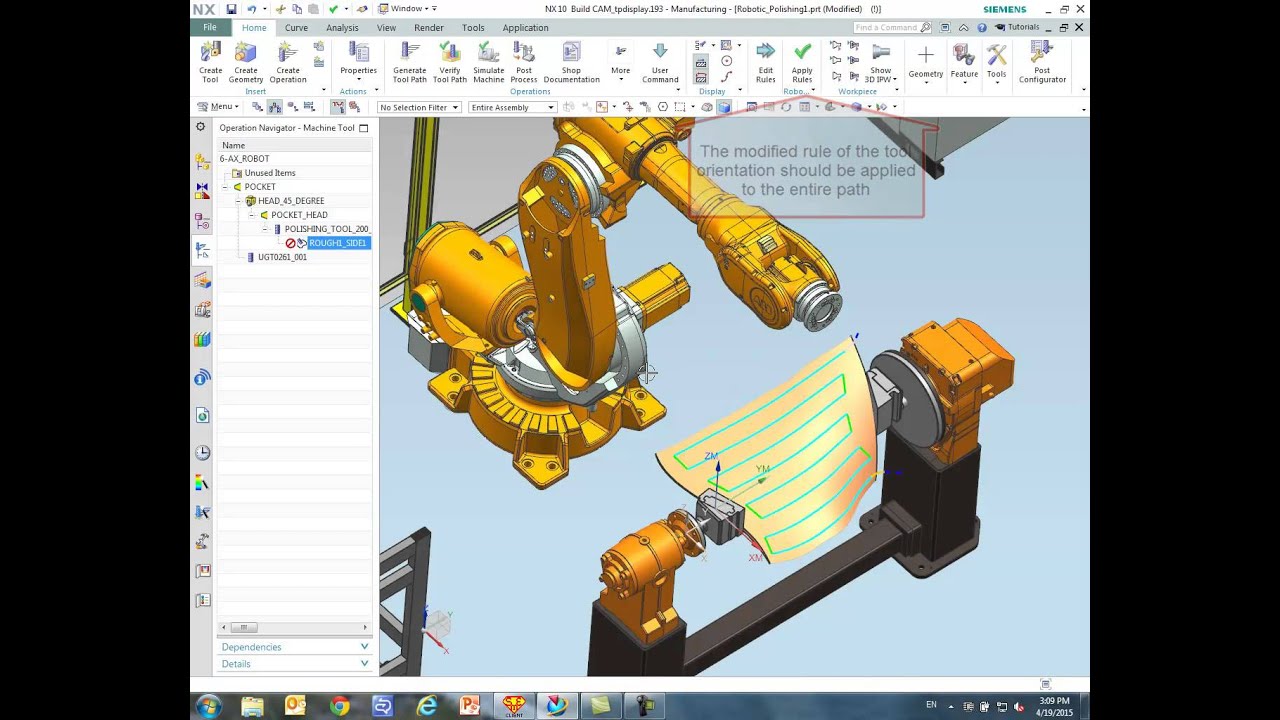
Task: Open Simulate Machine
Action: (x=489, y=62)
